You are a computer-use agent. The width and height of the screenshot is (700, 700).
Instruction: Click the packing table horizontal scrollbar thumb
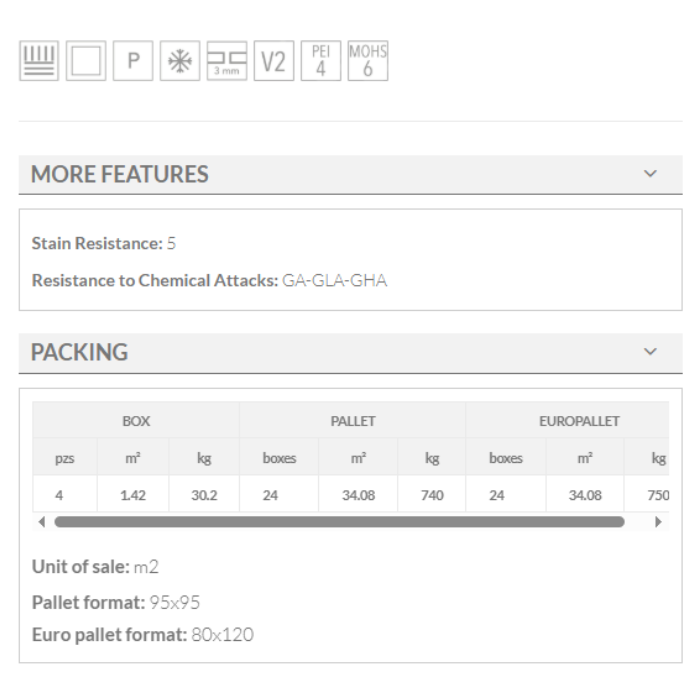[339, 521]
